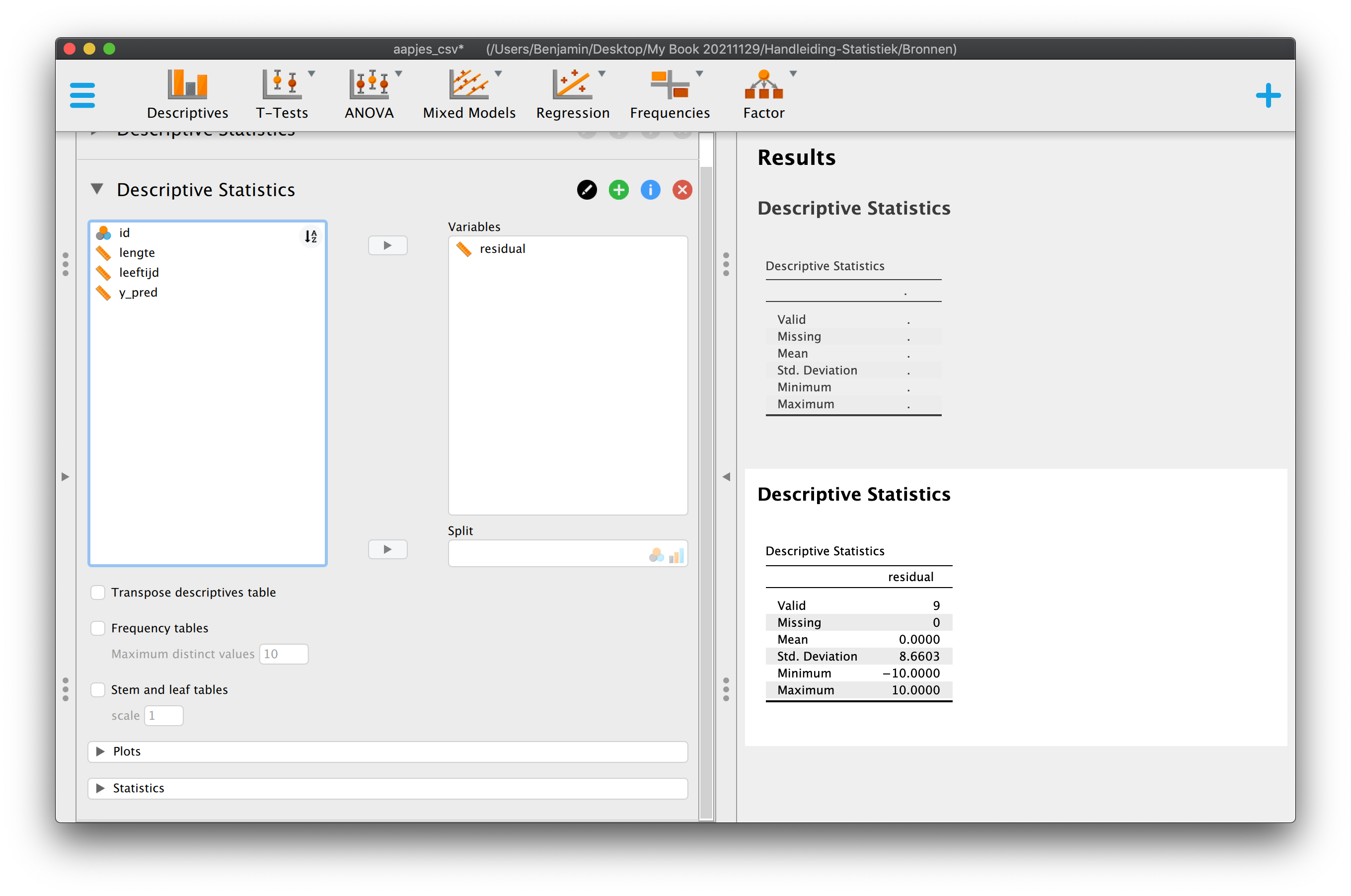Expand the Statistics section

(387, 788)
